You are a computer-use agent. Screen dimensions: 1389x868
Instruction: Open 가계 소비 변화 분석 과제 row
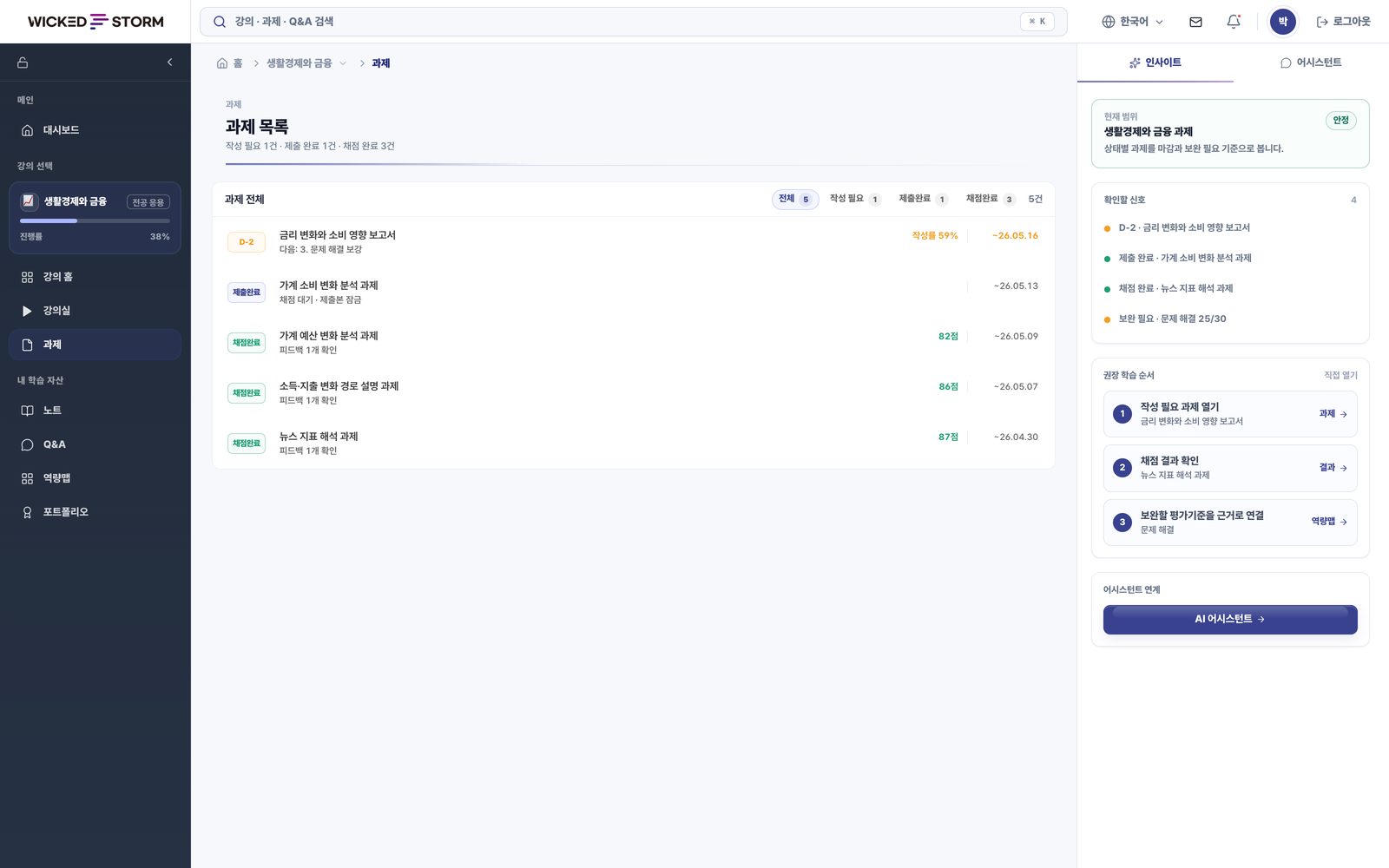point(634,293)
